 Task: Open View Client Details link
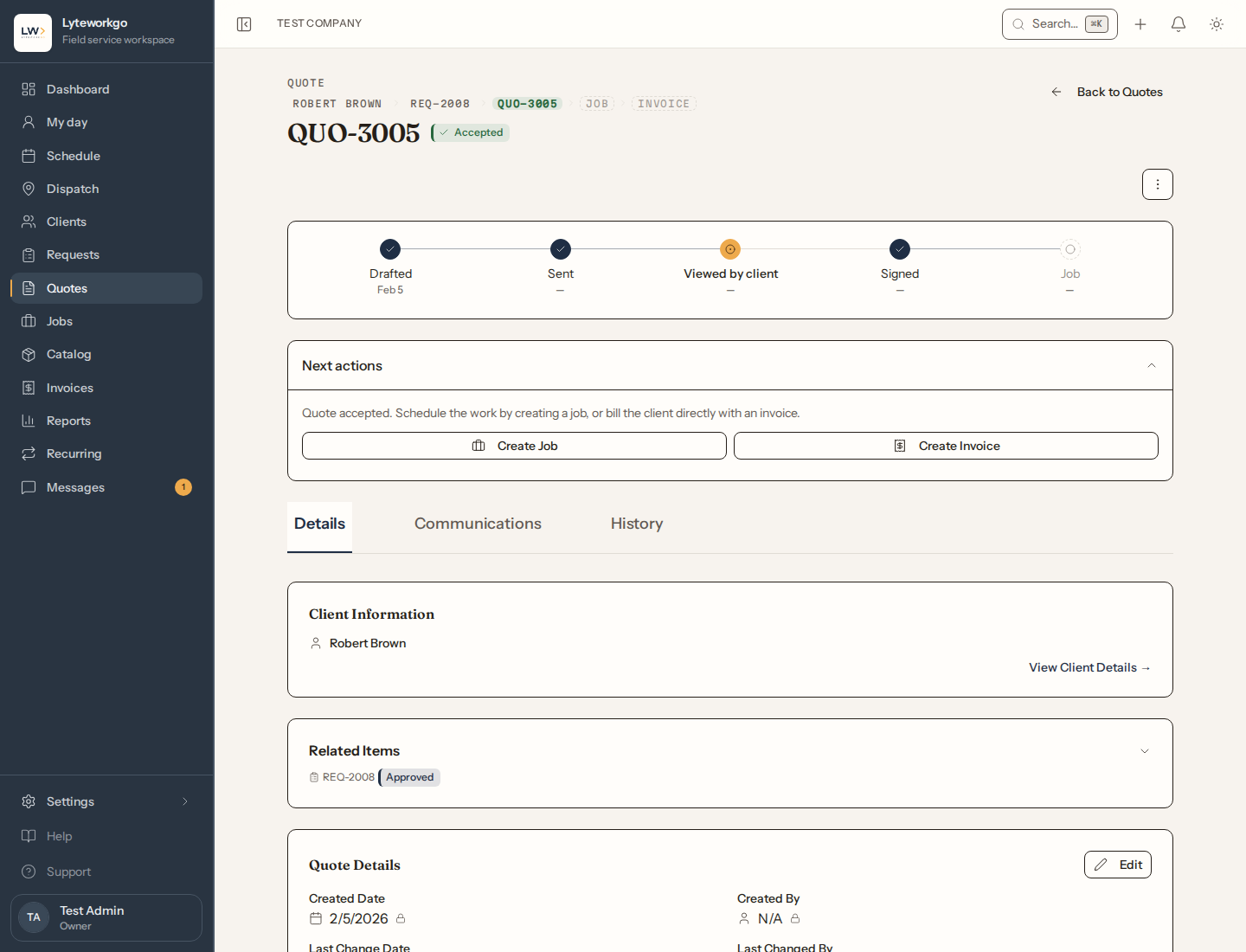1090,667
